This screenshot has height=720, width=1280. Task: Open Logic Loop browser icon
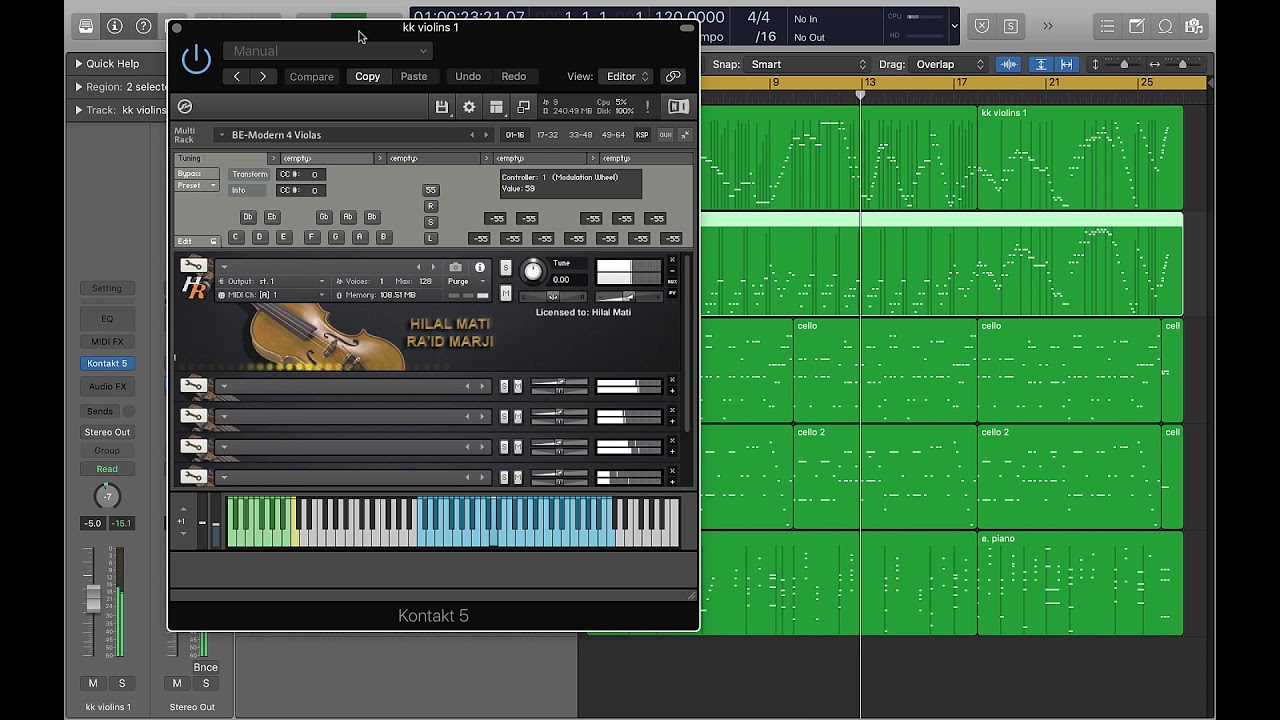click(x=1166, y=26)
